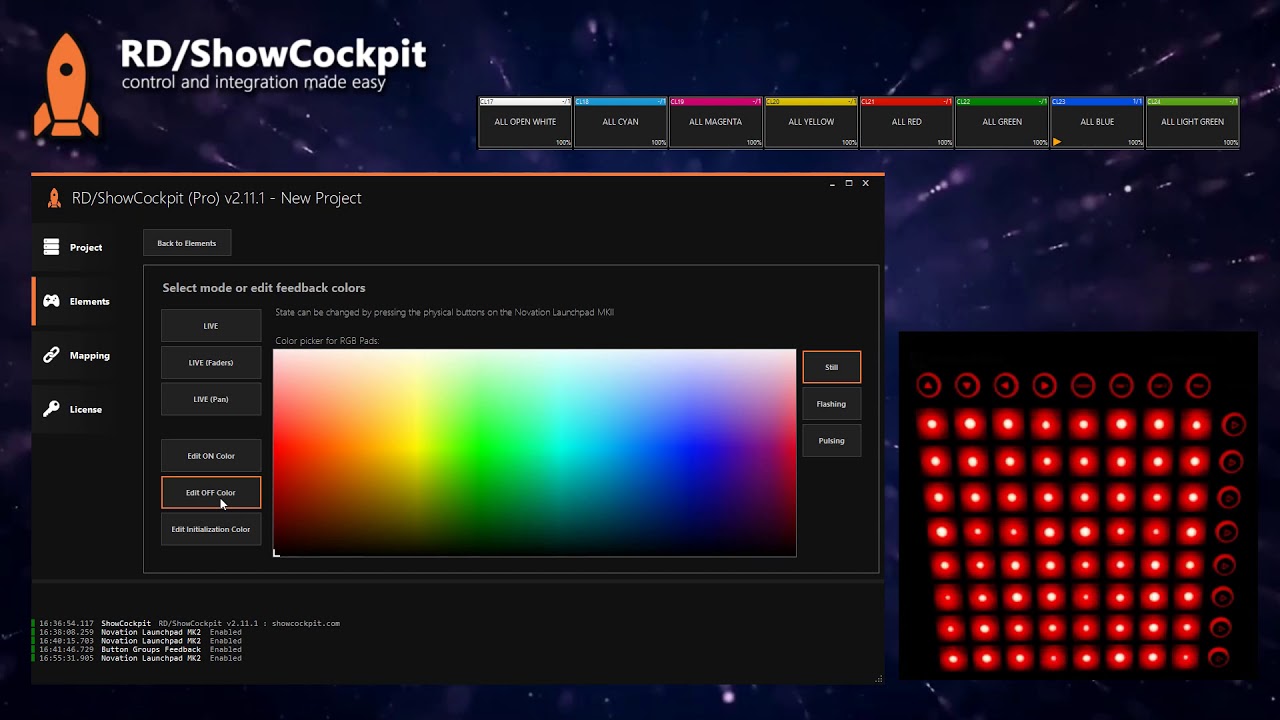Image resolution: width=1280 pixels, height=720 pixels.
Task: Minimize the RD/ShowCockpit window
Action: coord(832,184)
